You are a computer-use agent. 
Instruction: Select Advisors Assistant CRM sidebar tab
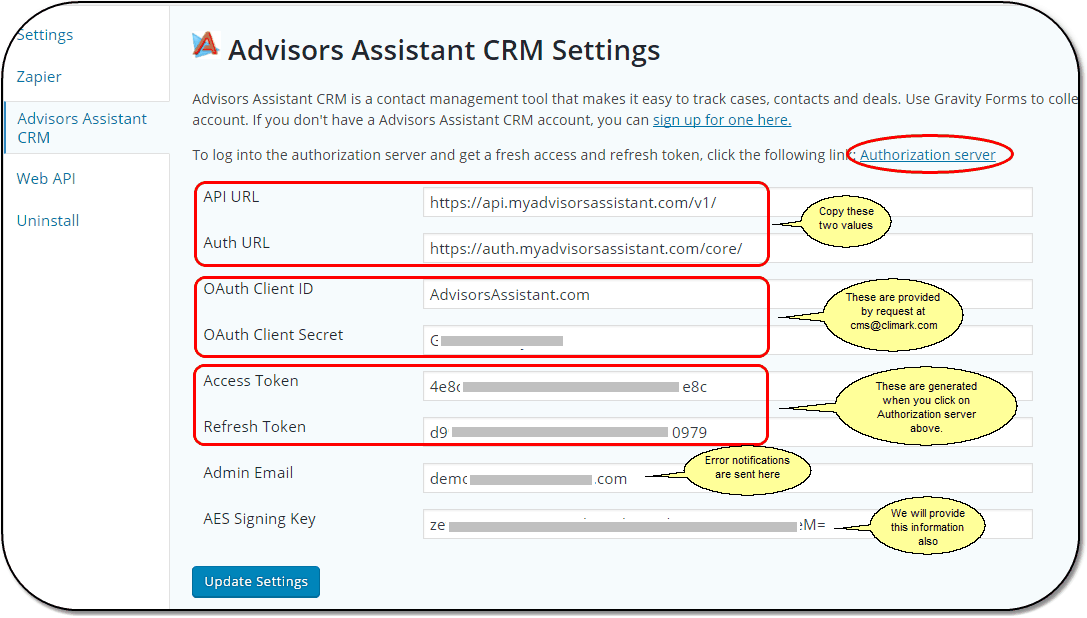click(x=82, y=128)
